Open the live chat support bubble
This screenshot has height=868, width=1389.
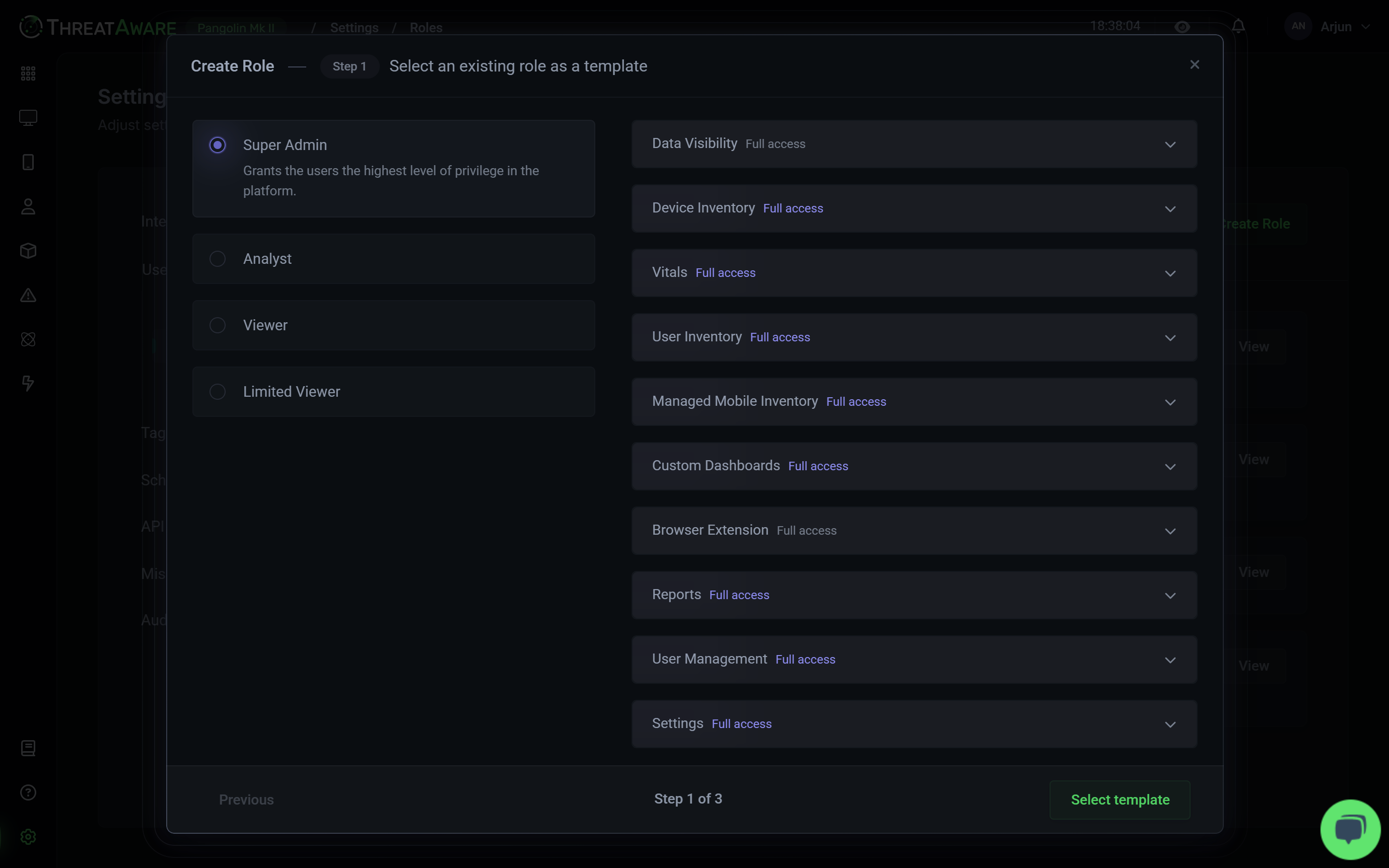click(x=1349, y=829)
